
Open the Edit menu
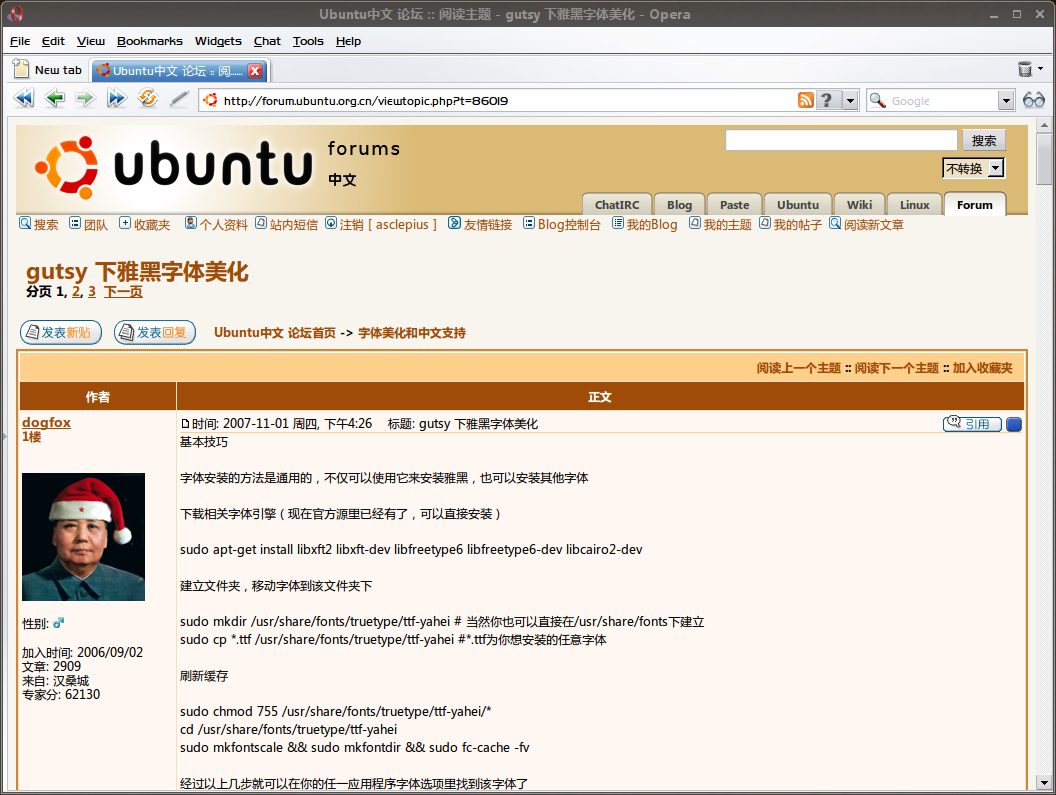click(x=53, y=41)
